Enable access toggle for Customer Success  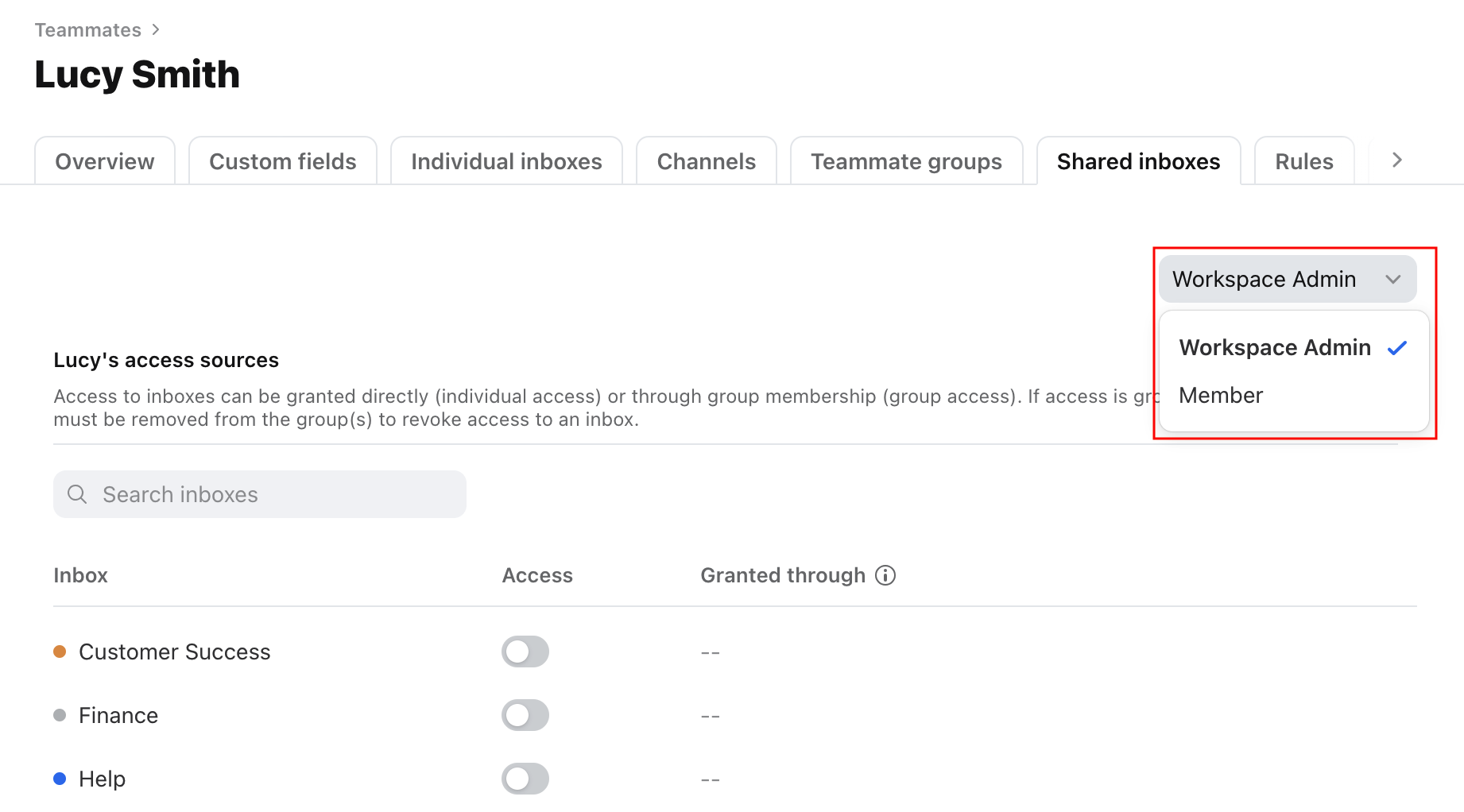(x=525, y=652)
